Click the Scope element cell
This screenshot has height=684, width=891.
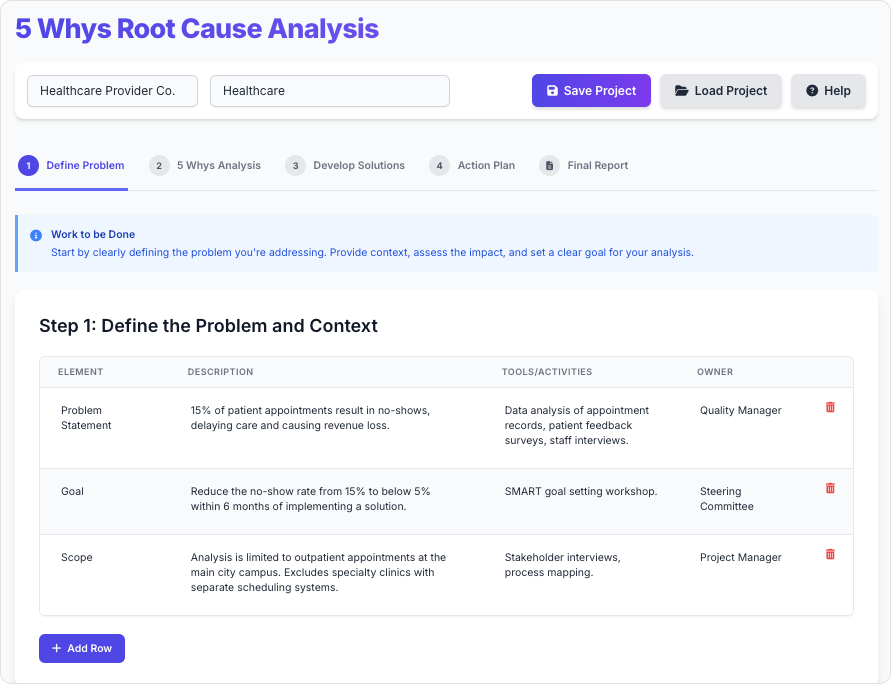[77, 557]
